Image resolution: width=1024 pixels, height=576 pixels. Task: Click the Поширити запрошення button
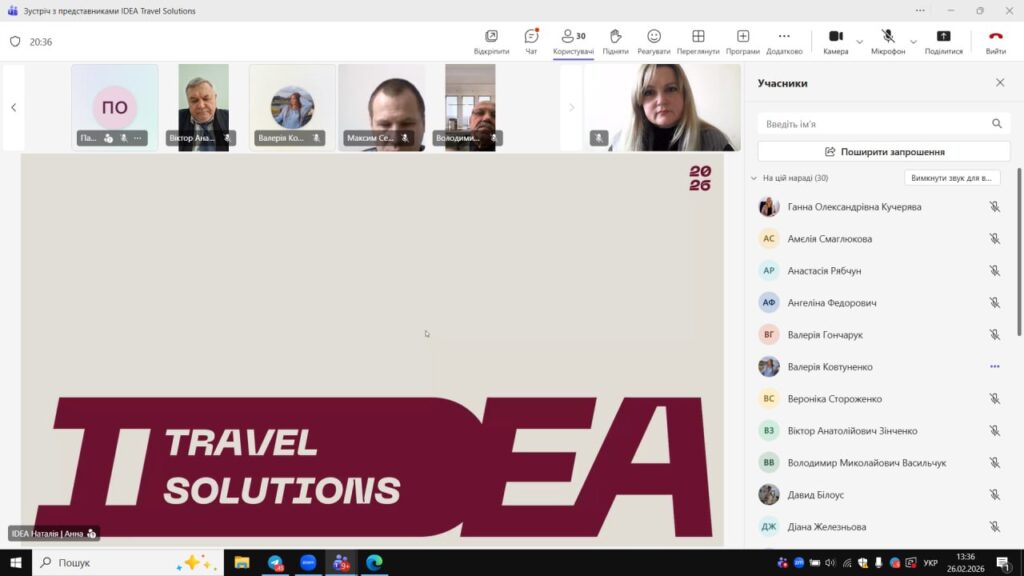(x=884, y=152)
